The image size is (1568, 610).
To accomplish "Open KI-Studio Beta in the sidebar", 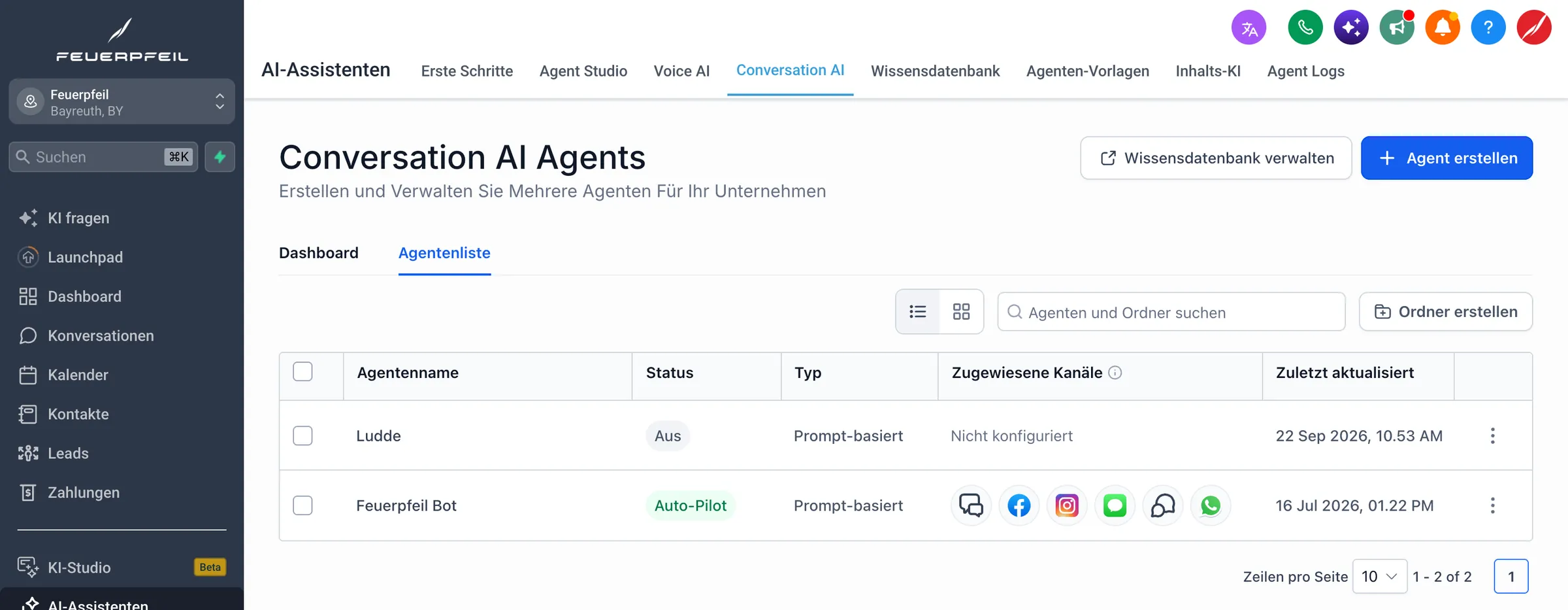I will 122,567.
